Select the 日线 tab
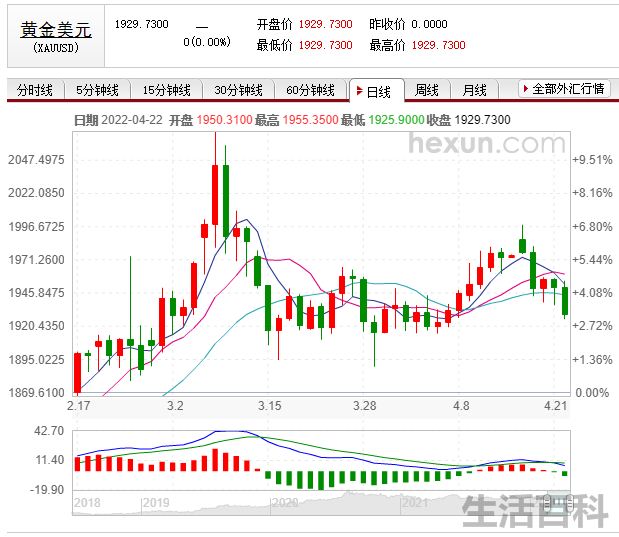The height and width of the screenshot is (537, 619). 377,92
